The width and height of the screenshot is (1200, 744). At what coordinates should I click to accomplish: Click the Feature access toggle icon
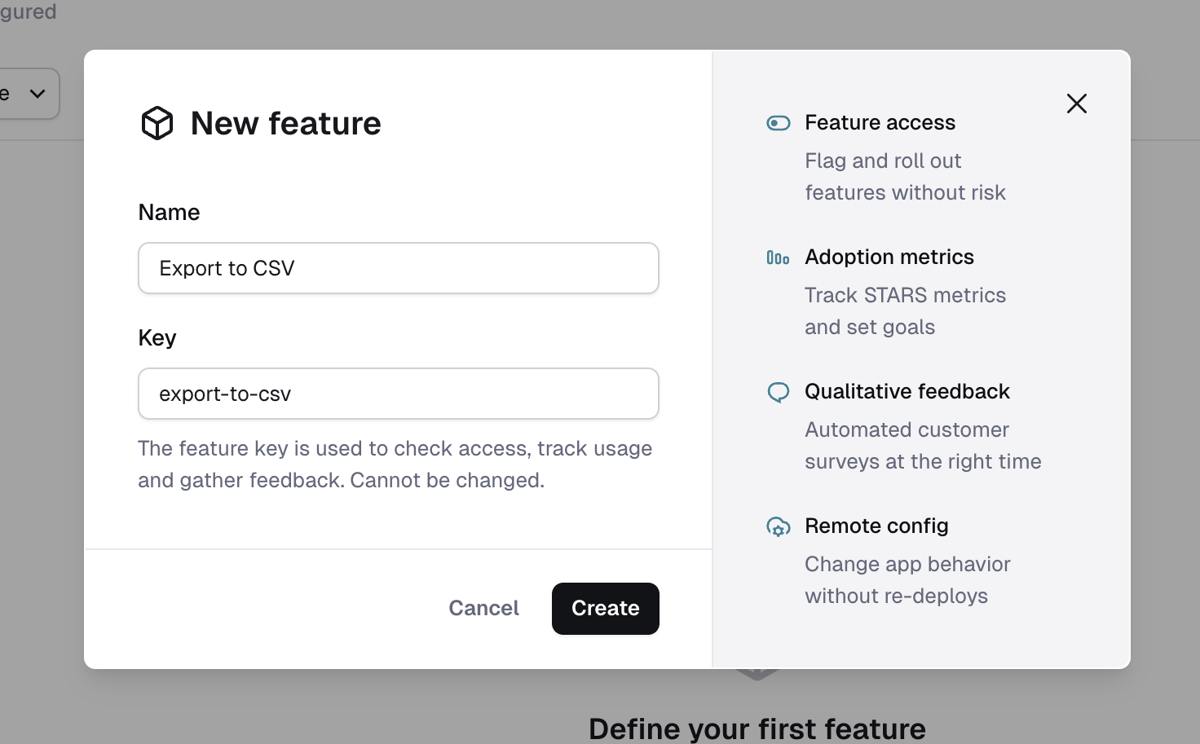tap(778, 122)
